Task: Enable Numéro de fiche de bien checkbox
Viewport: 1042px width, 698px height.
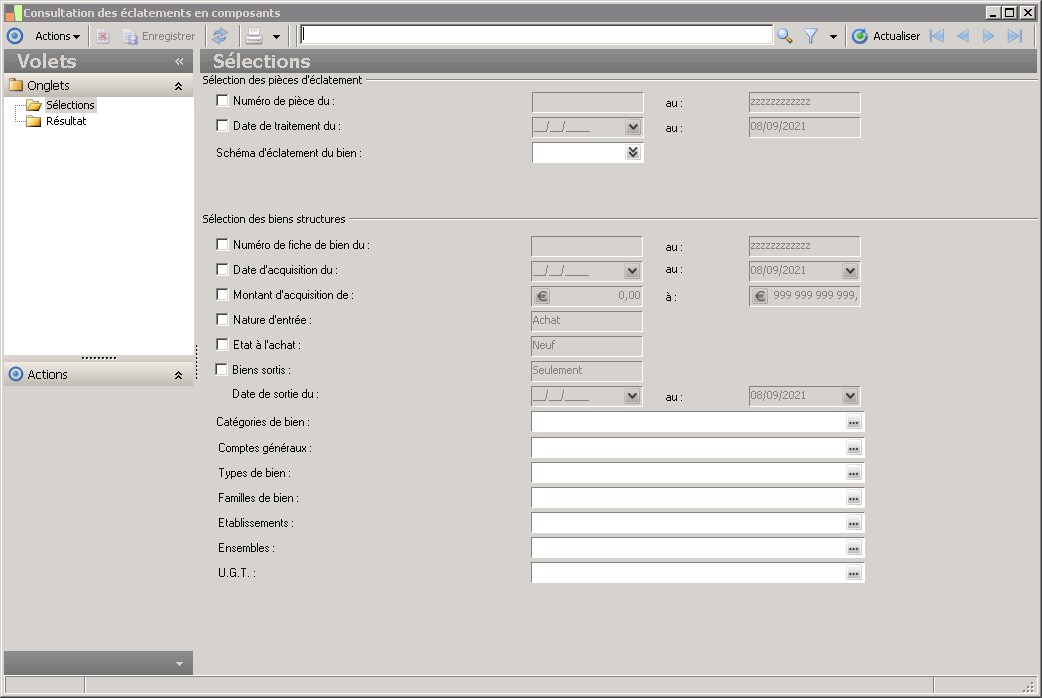Action: [x=222, y=245]
